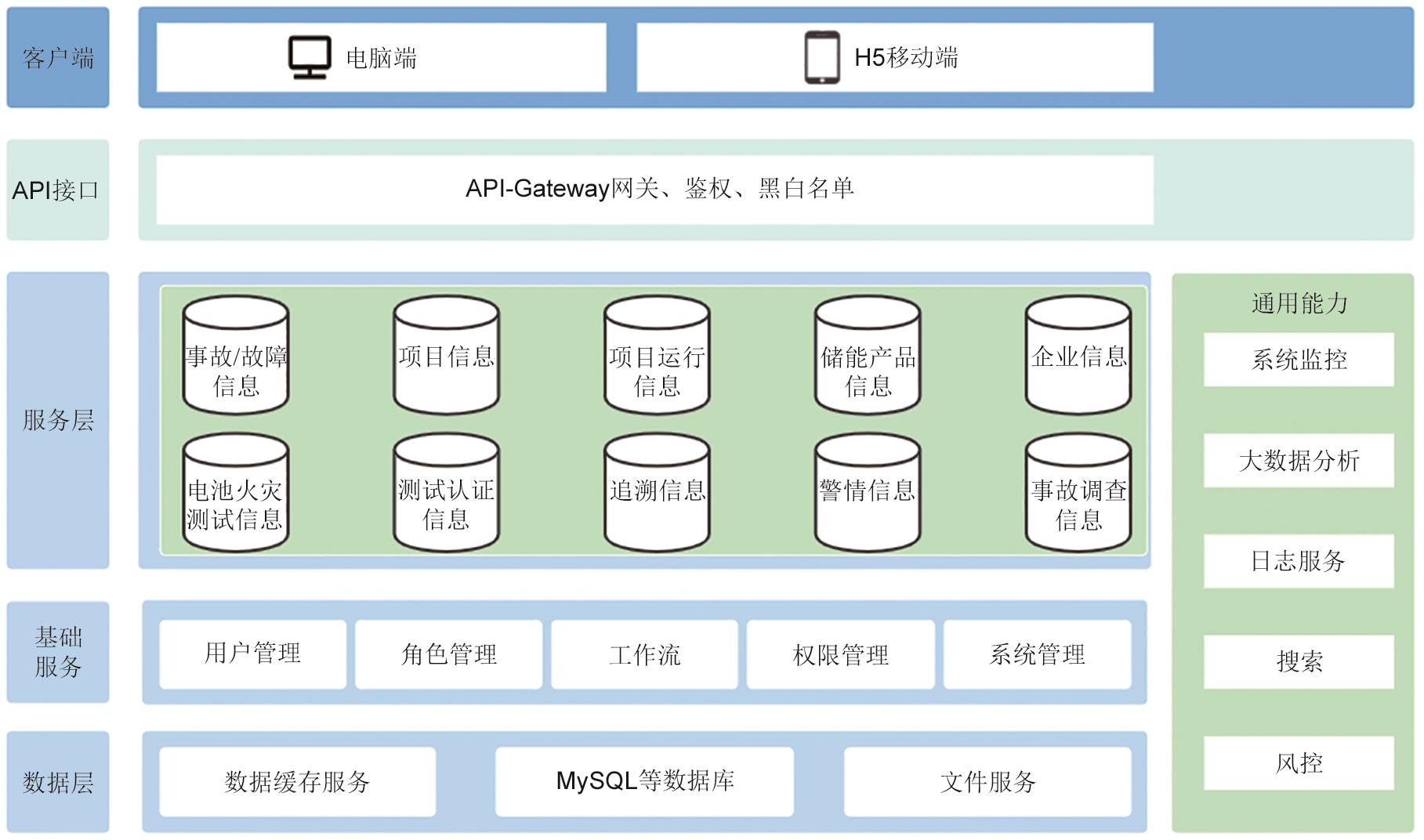Select the 服务层 layer label

(x=58, y=420)
